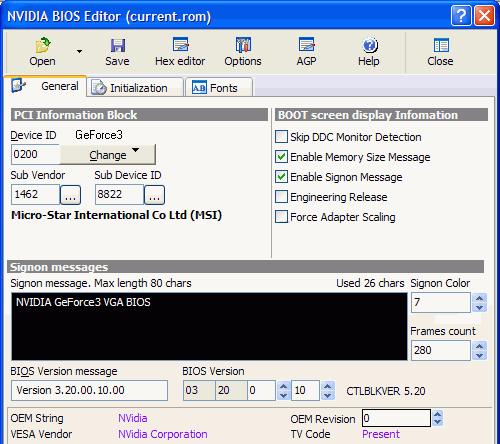Image resolution: width=500 pixels, height=444 pixels.
Task: Increase Frames count with up arrow
Action: pyautogui.click(x=480, y=346)
